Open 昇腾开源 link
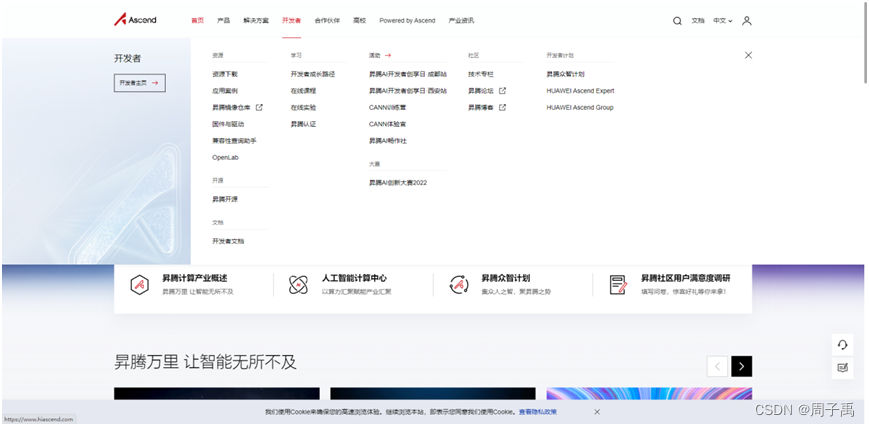The width and height of the screenshot is (869, 426). coord(224,199)
